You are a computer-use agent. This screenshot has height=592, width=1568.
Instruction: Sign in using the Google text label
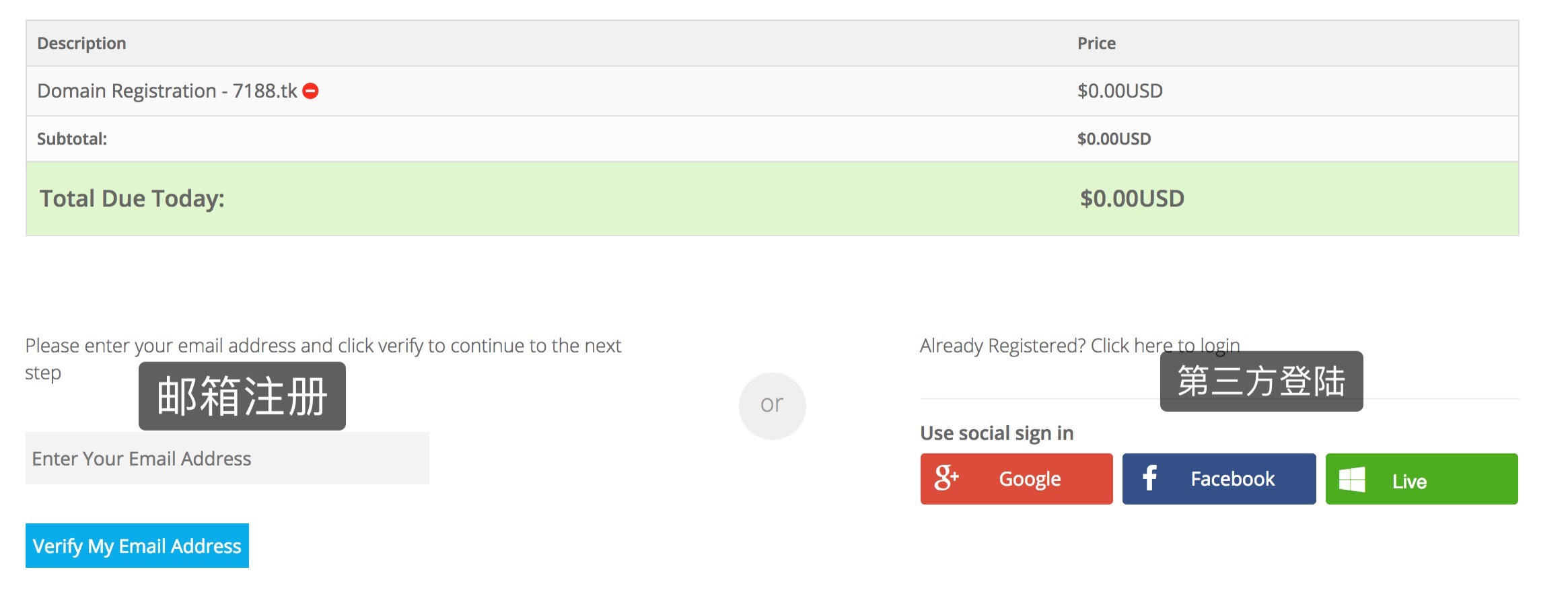(x=1030, y=479)
